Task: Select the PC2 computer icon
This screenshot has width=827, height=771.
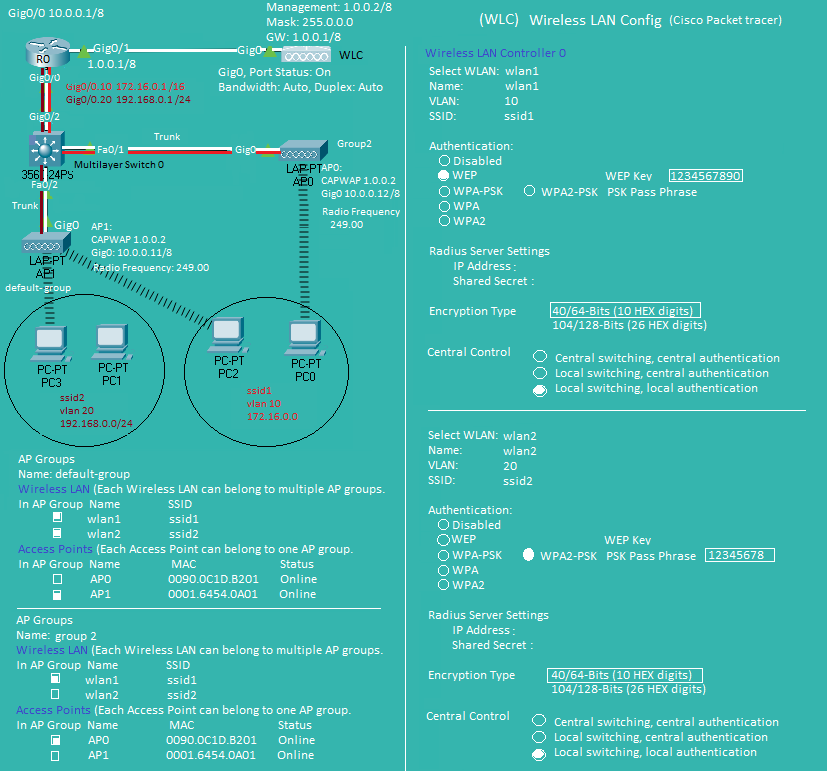Action: [229, 334]
